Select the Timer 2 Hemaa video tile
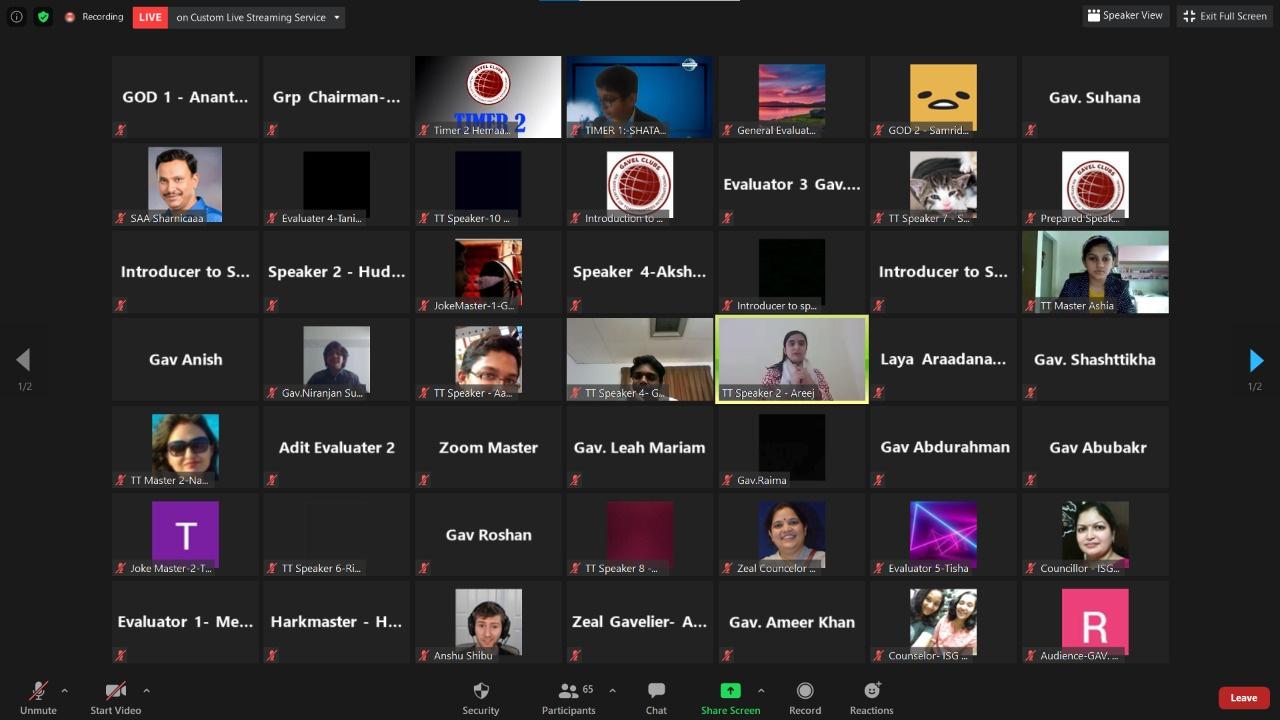Screen dimensions: 1280x720 coord(488,97)
